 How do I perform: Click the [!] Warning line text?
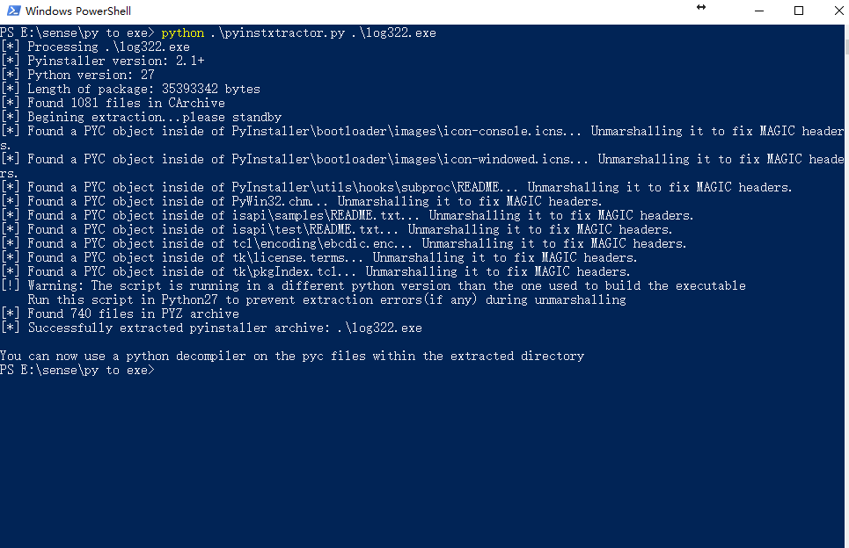pos(373,286)
